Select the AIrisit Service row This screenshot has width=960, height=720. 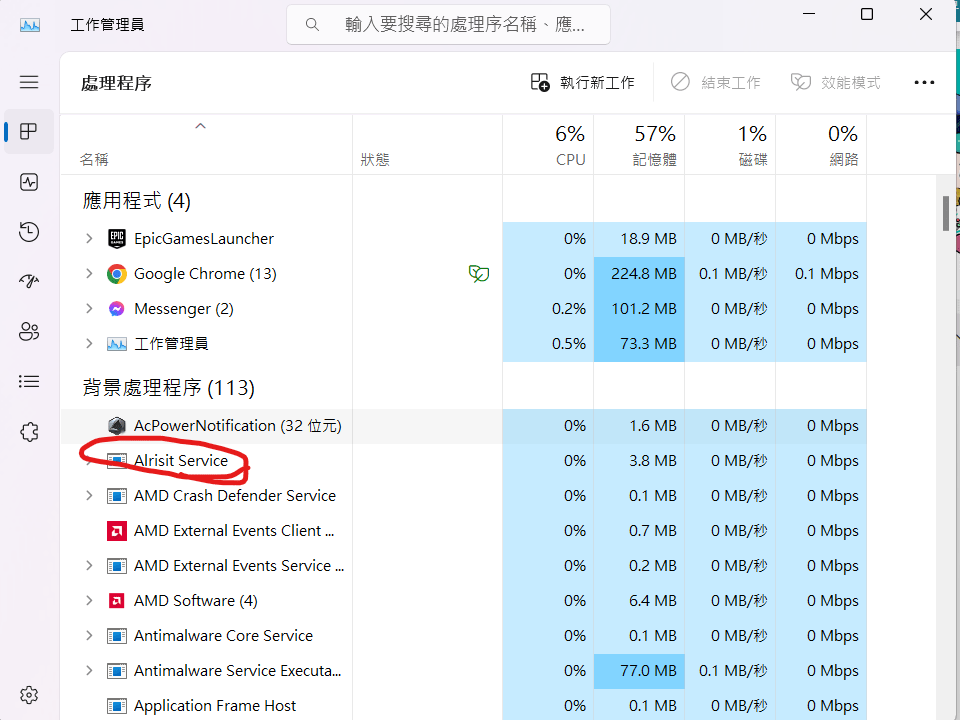(x=463, y=460)
